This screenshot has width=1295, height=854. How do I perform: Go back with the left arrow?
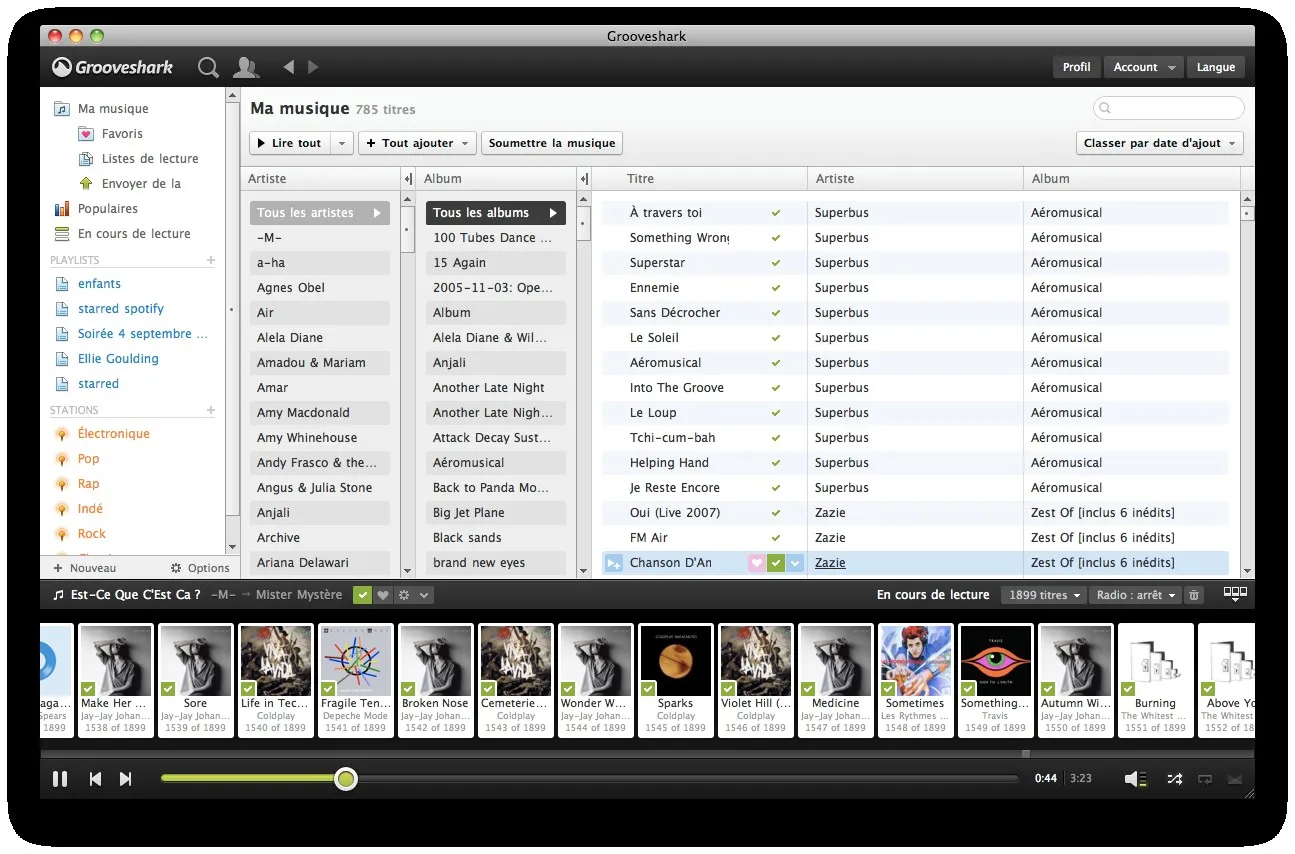[x=289, y=67]
